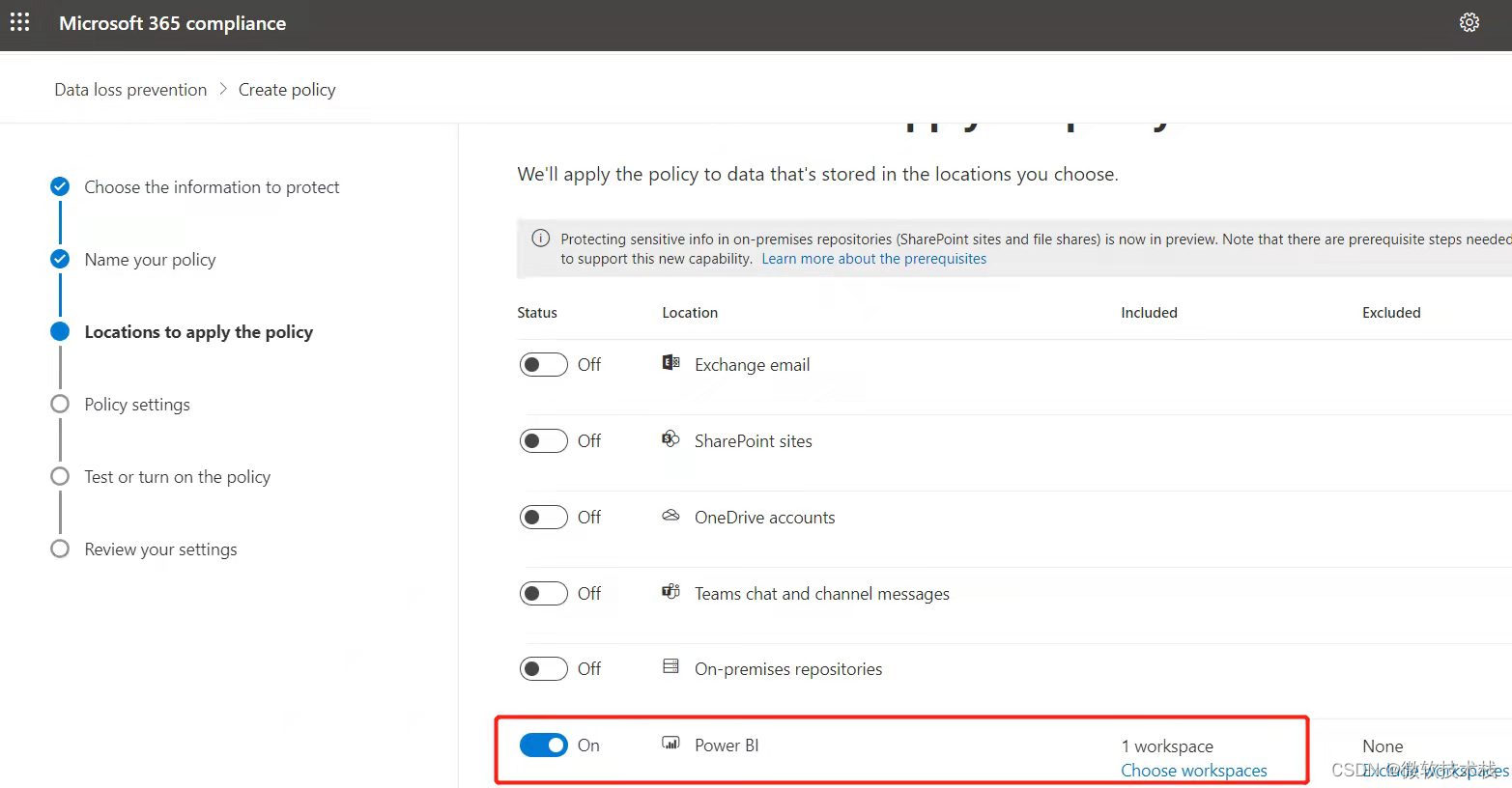
Task: Click the Excluded column header
Action: (x=1391, y=313)
